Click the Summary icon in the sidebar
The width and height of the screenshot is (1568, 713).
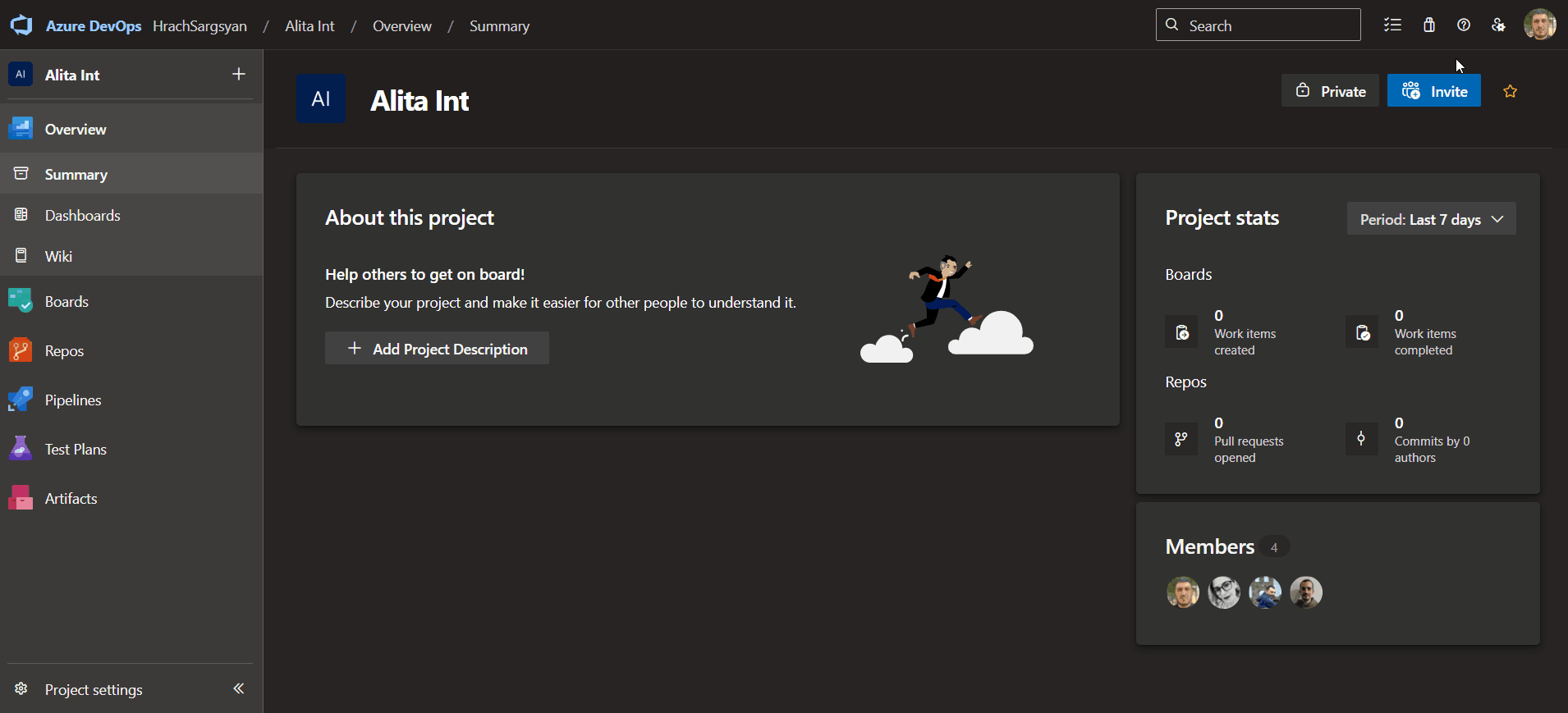coord(21,173)
